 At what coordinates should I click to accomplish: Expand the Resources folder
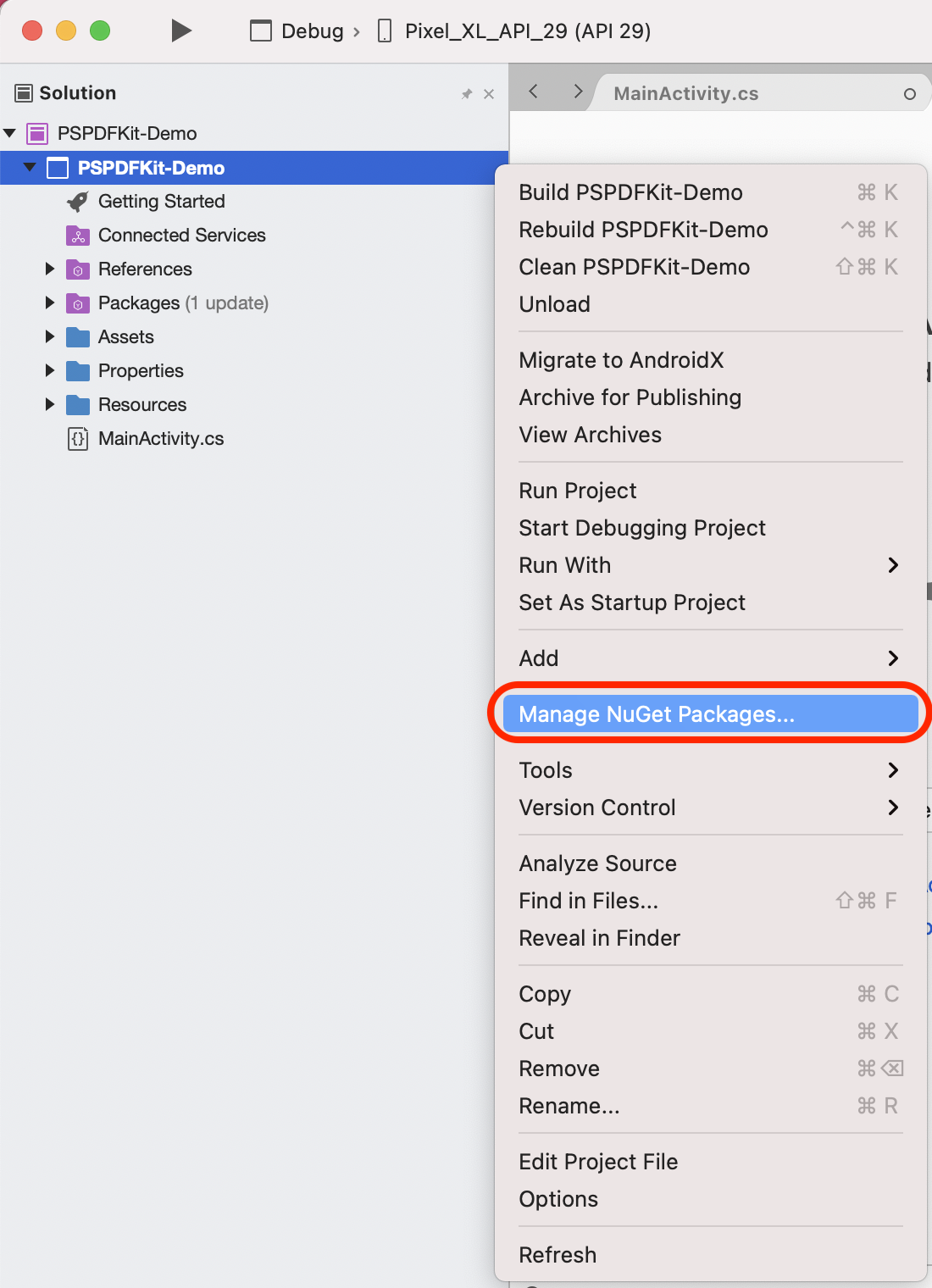50,404
